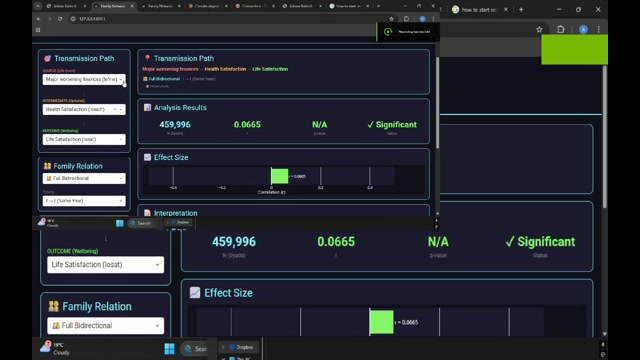Click the Effect Size icon in small window

[x=147, y=157]
